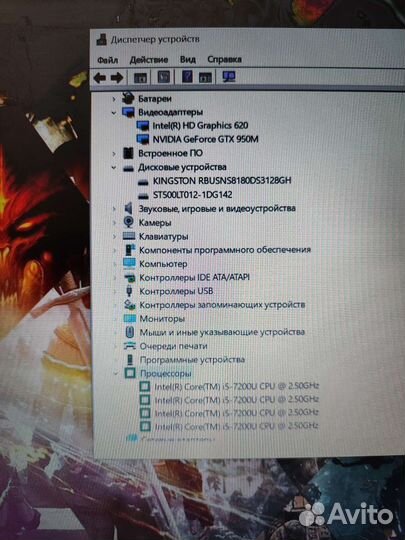Click the Forward arrow toolbar icon
The image size is (405, 540).
(x=117, y=77)
